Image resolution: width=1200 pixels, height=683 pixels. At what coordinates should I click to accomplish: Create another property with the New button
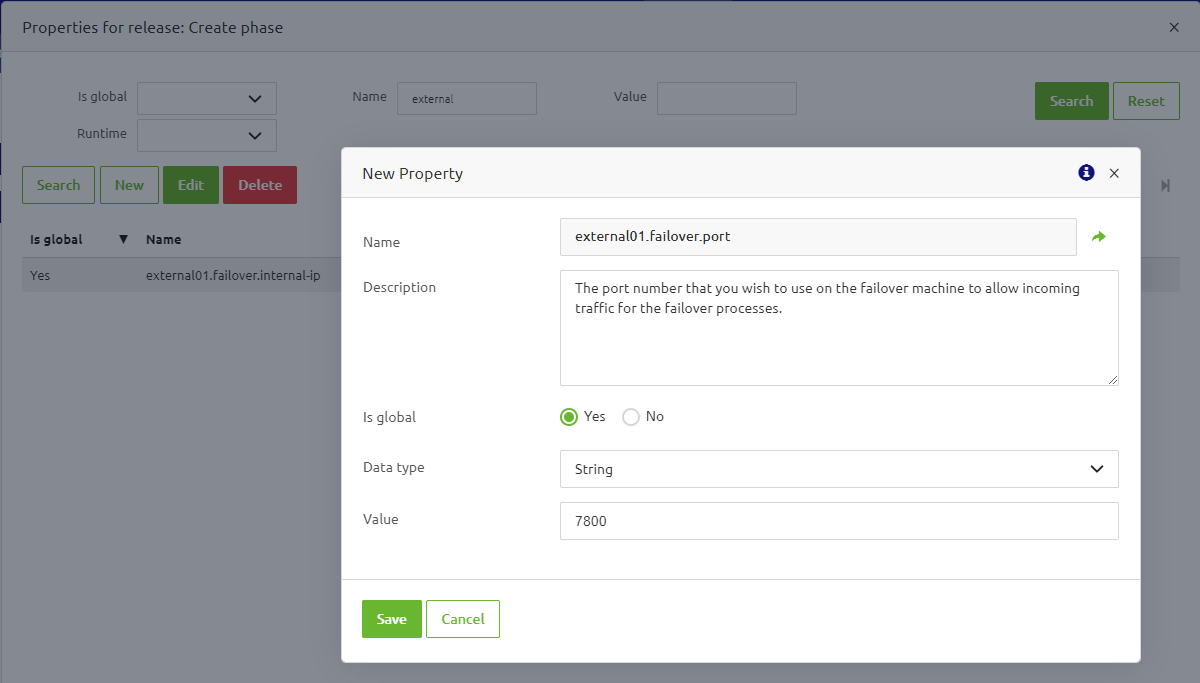point(129,184)
